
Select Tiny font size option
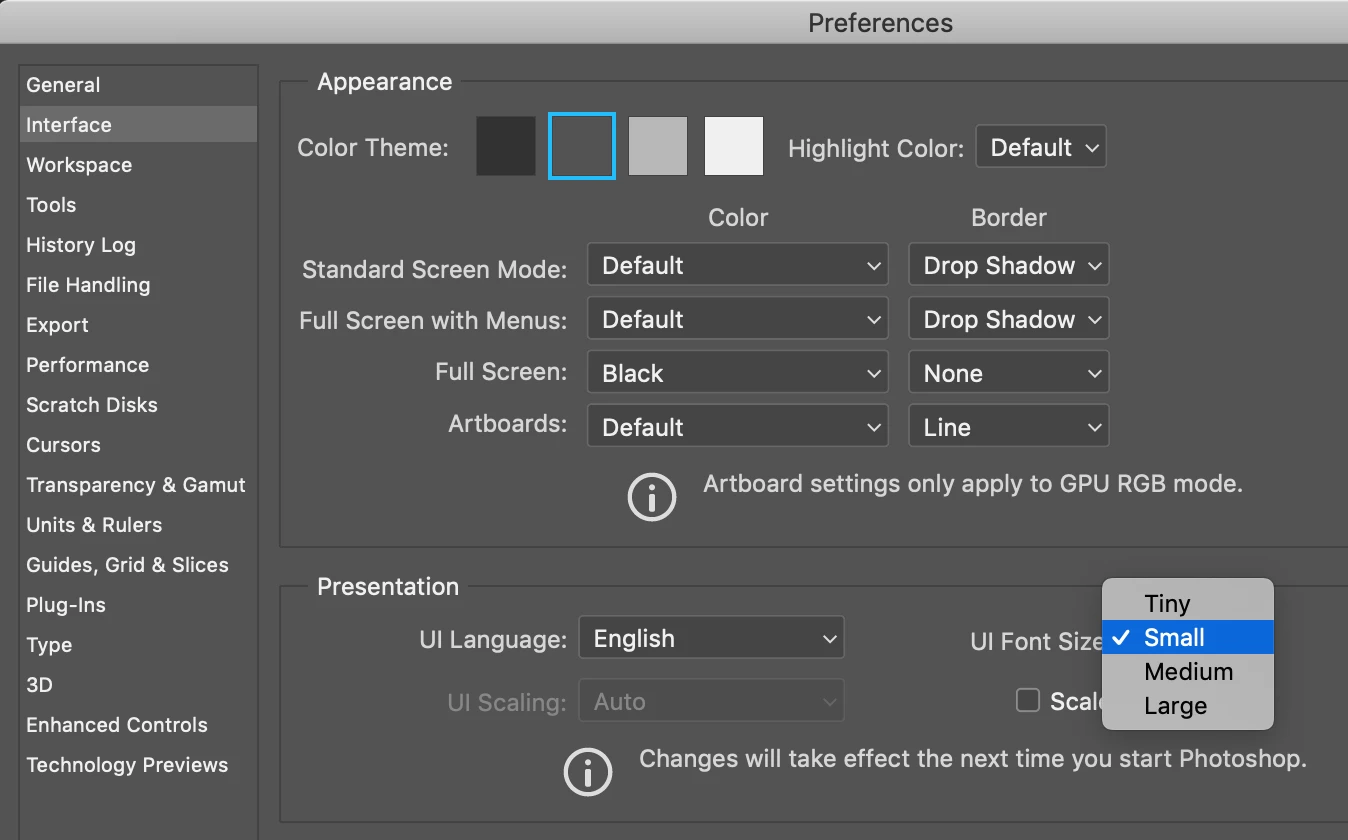[x=1168, y=604]
